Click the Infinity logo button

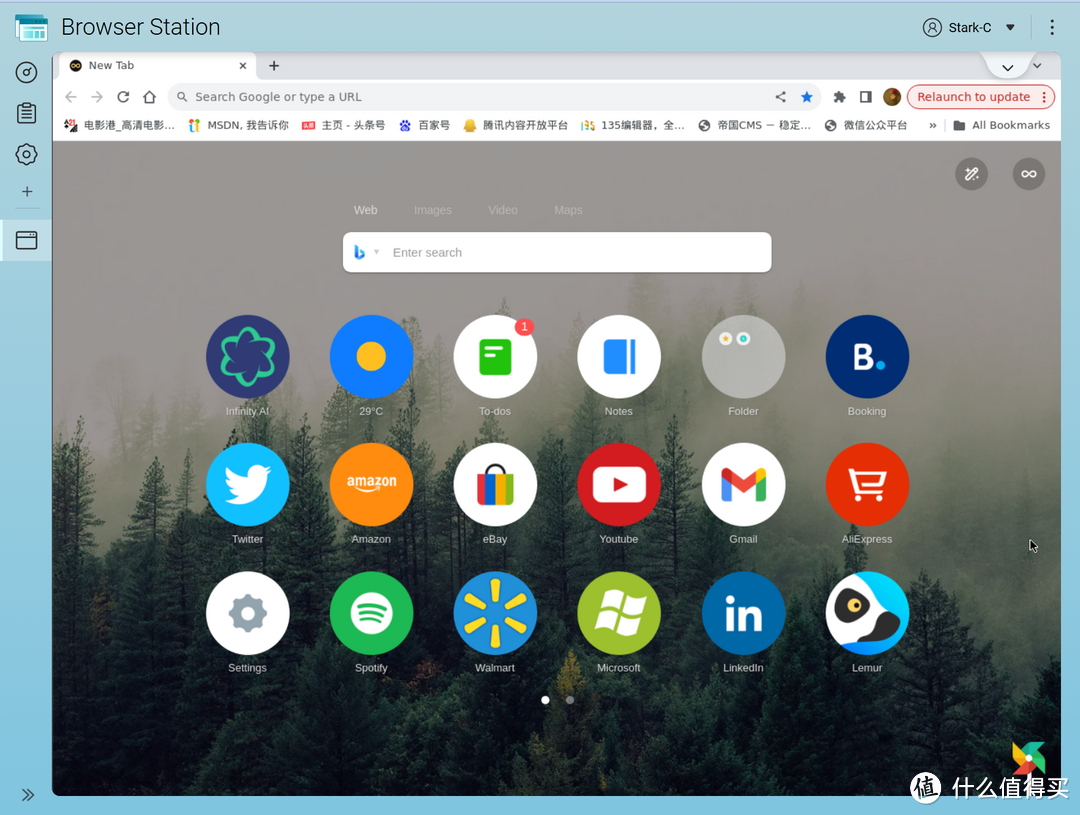coord(1028,174)
